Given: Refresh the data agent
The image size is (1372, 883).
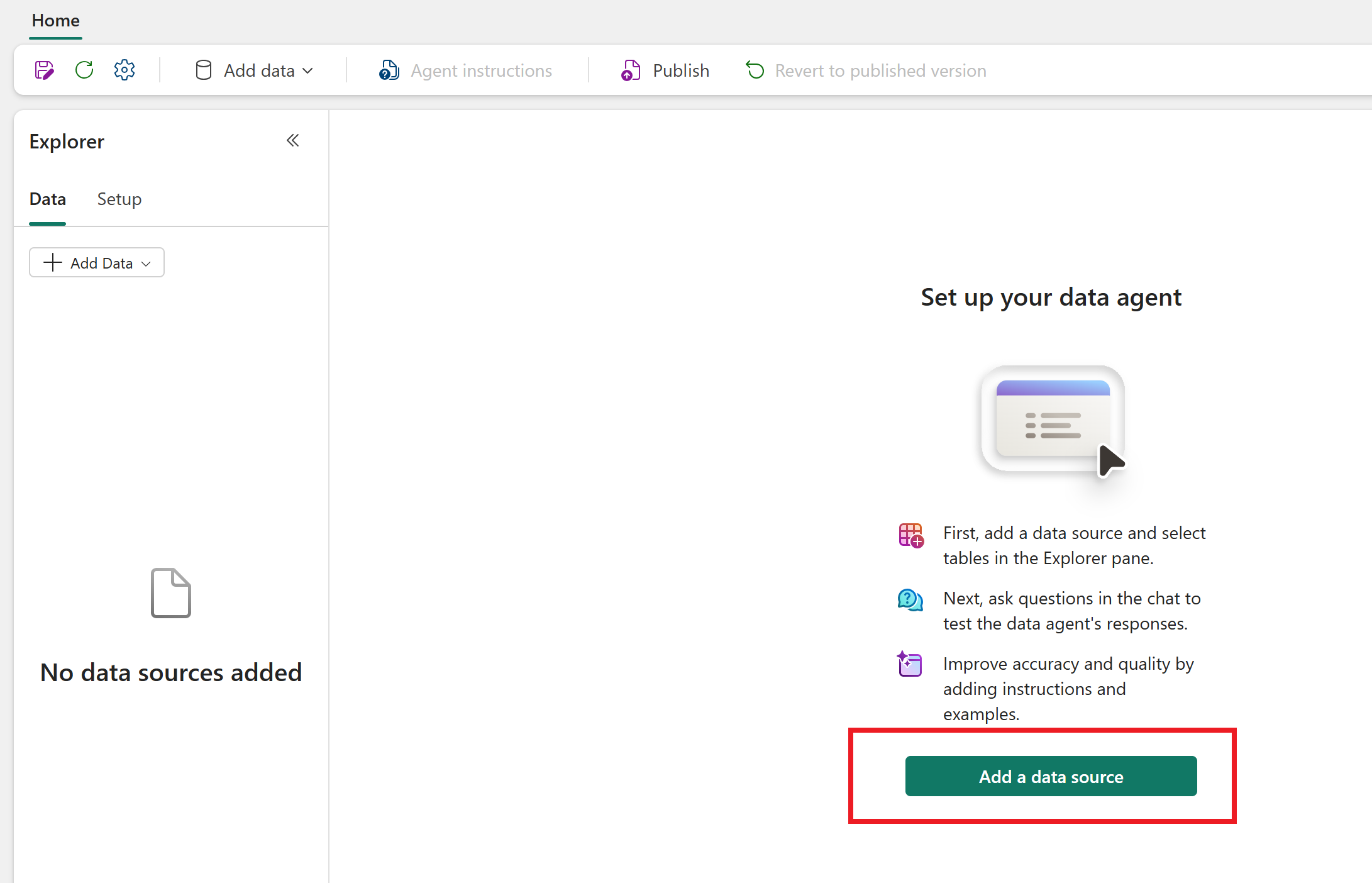Looking at the screenshot, I should point(84,70).
